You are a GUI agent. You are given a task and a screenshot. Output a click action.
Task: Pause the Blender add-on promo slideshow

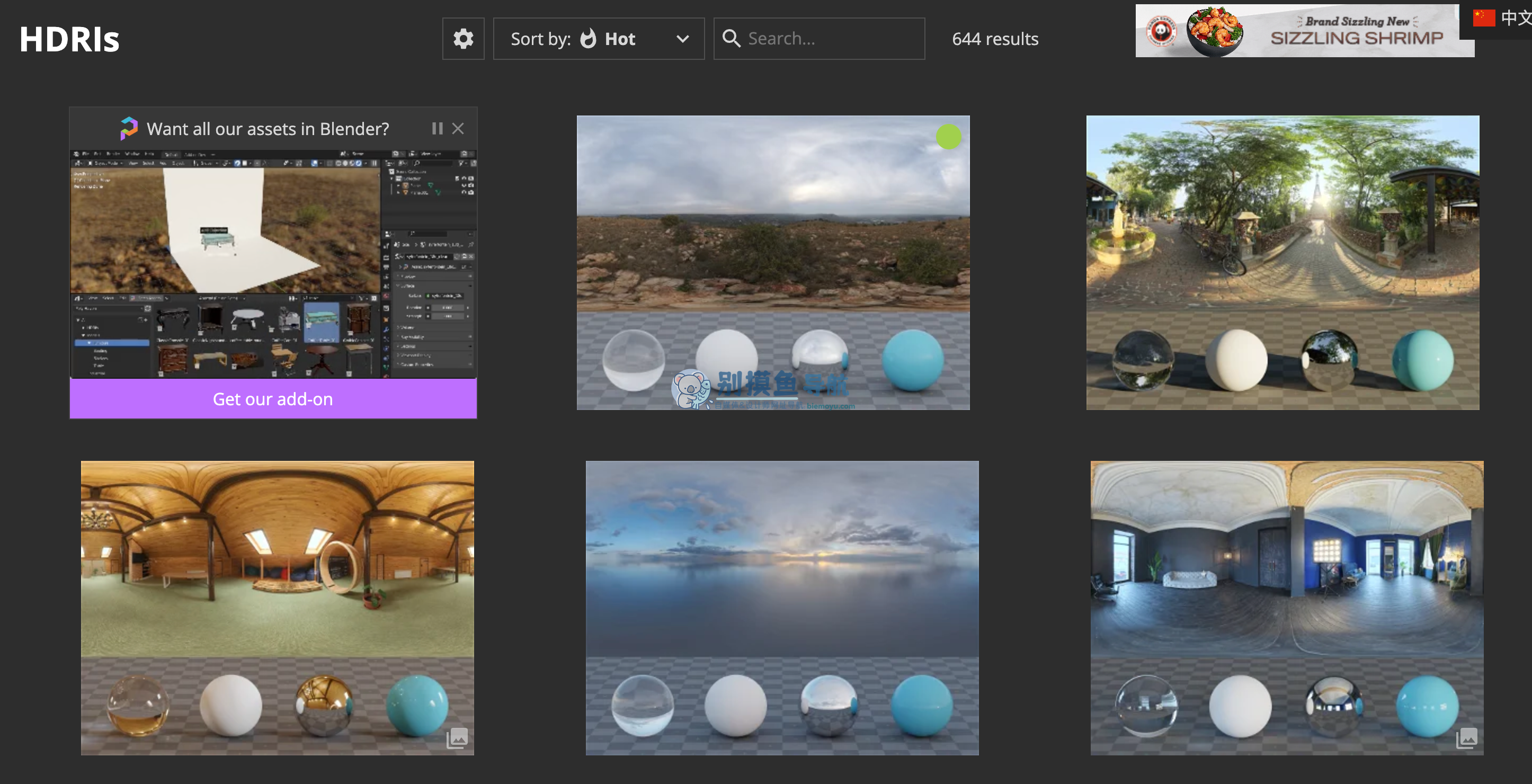pyautogui.click(x=437, y=129)
